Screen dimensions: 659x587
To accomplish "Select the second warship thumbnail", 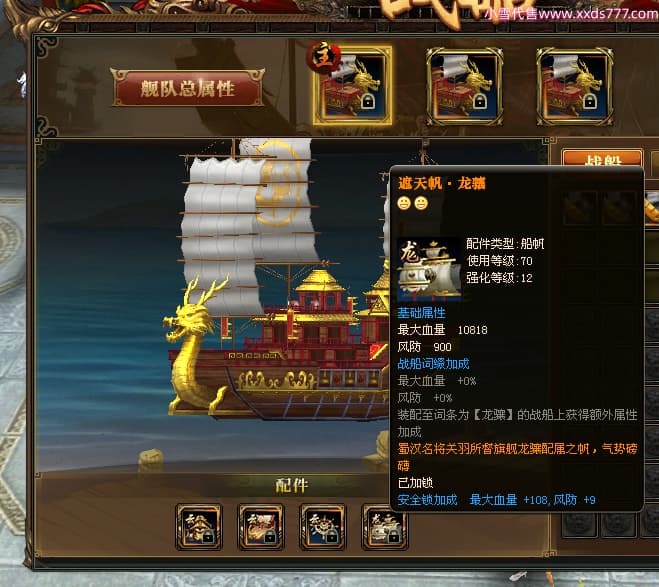I will click(464, 87).
